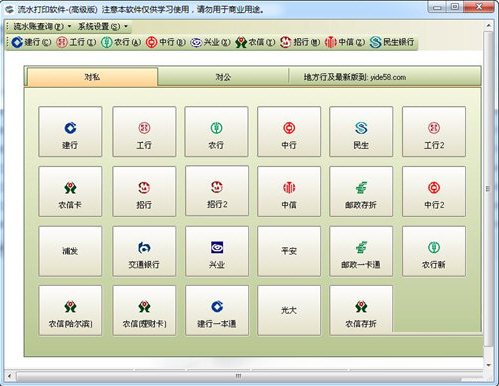
Task: Click the 农信卡 tile
Action: pyautogui.click(x=70, y=191)
